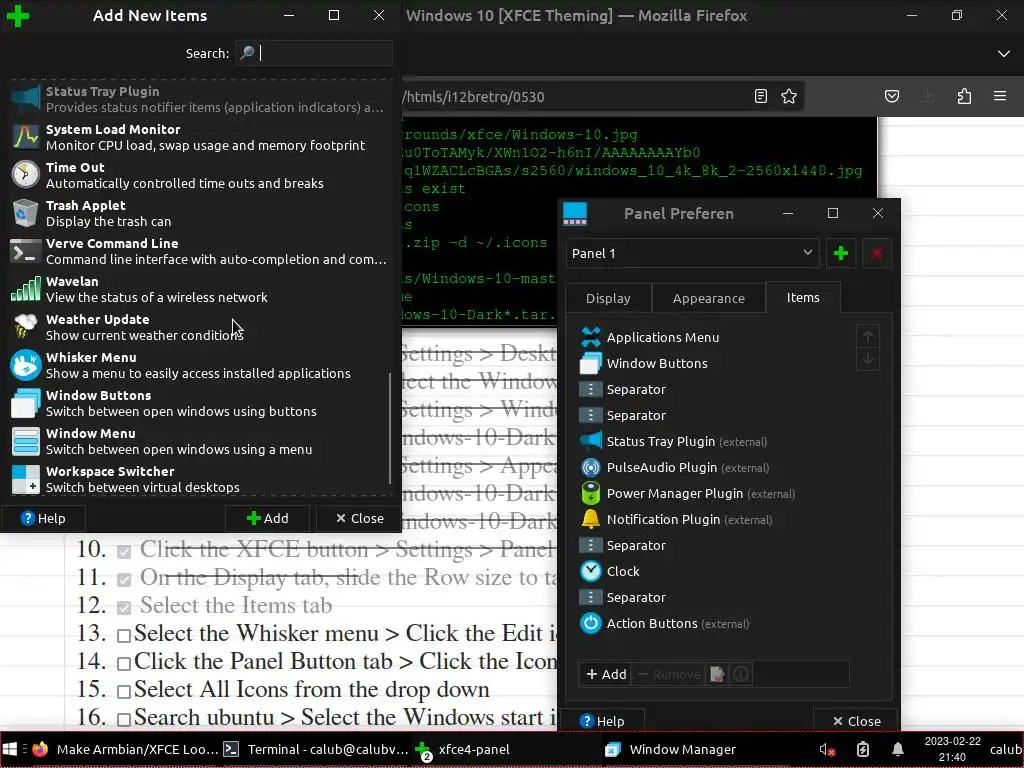This screenshot has width=1024, height=768.
Task: Click the Action Buttons power icon
Action: tap(590, 623)
